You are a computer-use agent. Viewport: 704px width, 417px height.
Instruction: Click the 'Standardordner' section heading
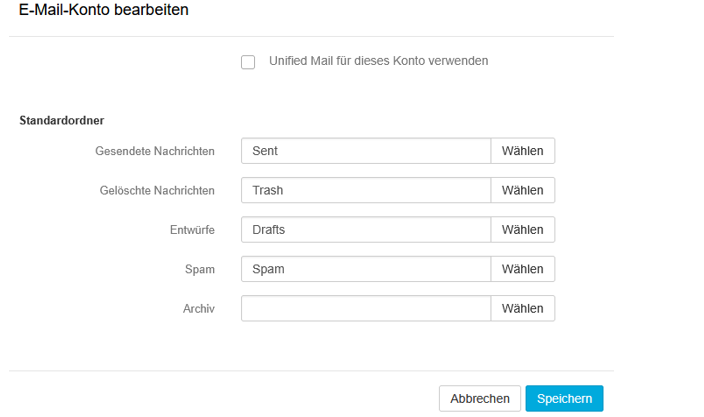(x=62, y=121)
